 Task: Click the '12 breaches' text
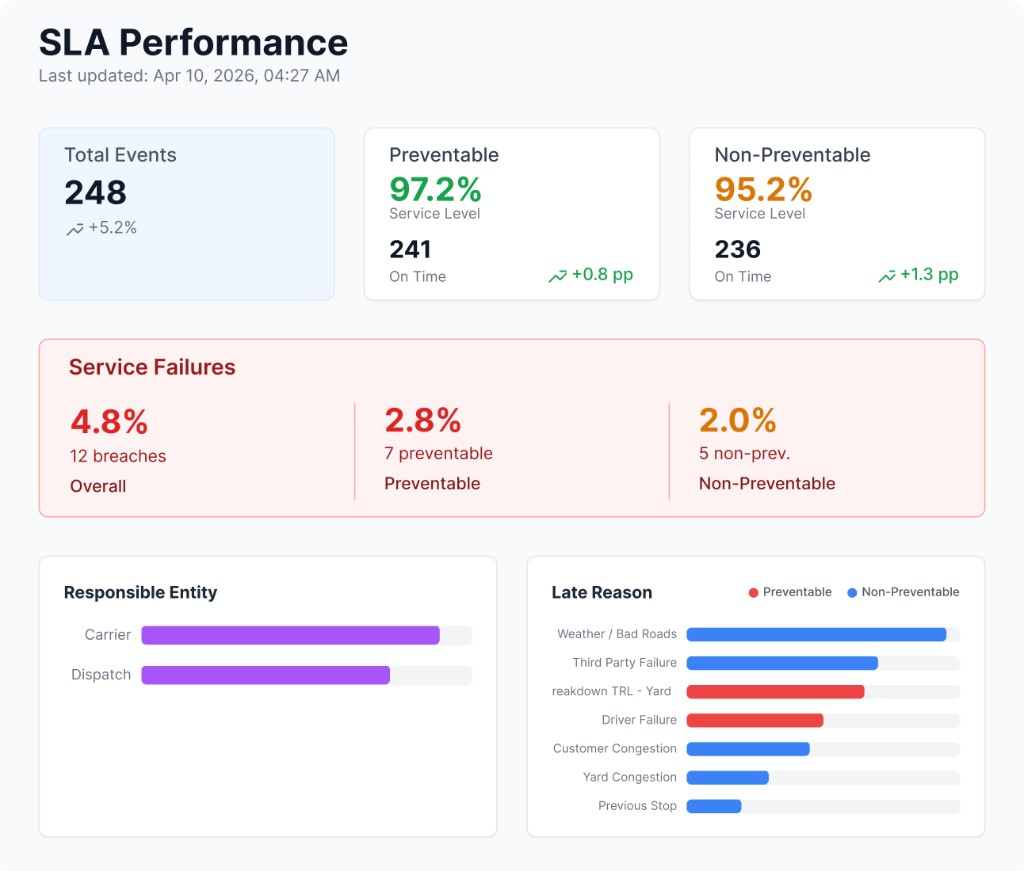click(x=118, y=456)
